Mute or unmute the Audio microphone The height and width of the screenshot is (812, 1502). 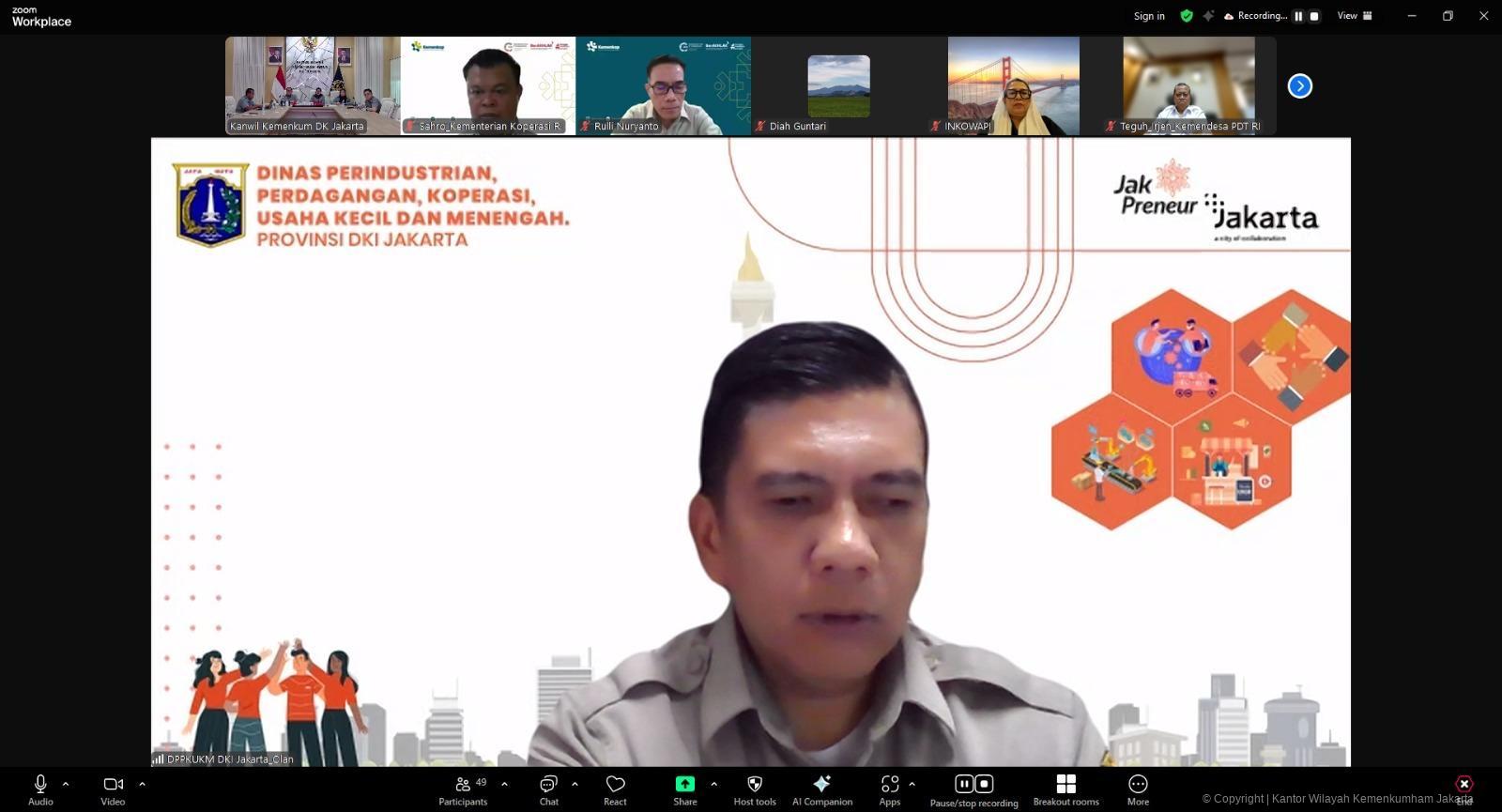click(40, 789)
